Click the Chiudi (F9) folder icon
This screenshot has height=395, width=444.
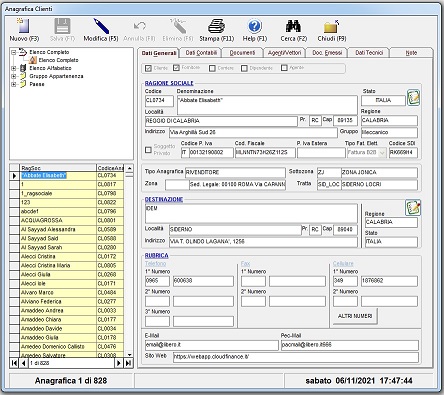click(332, 26)
